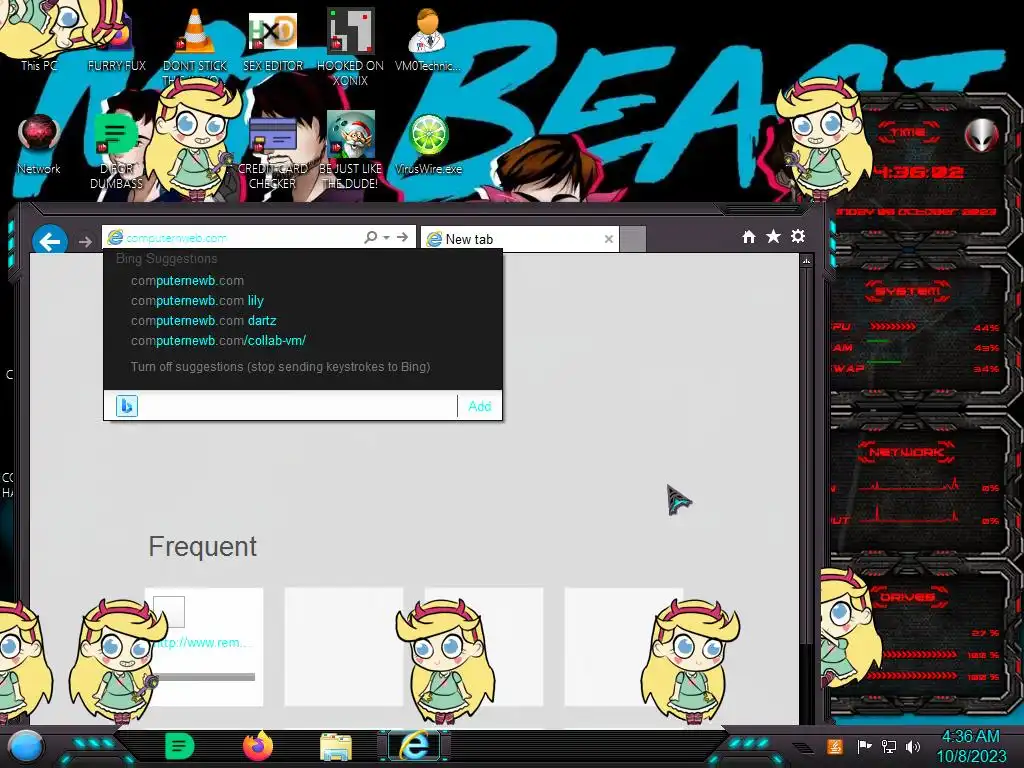Open the VM0Technic desktop icon
1024x768 pixels.
click(428, 39)
